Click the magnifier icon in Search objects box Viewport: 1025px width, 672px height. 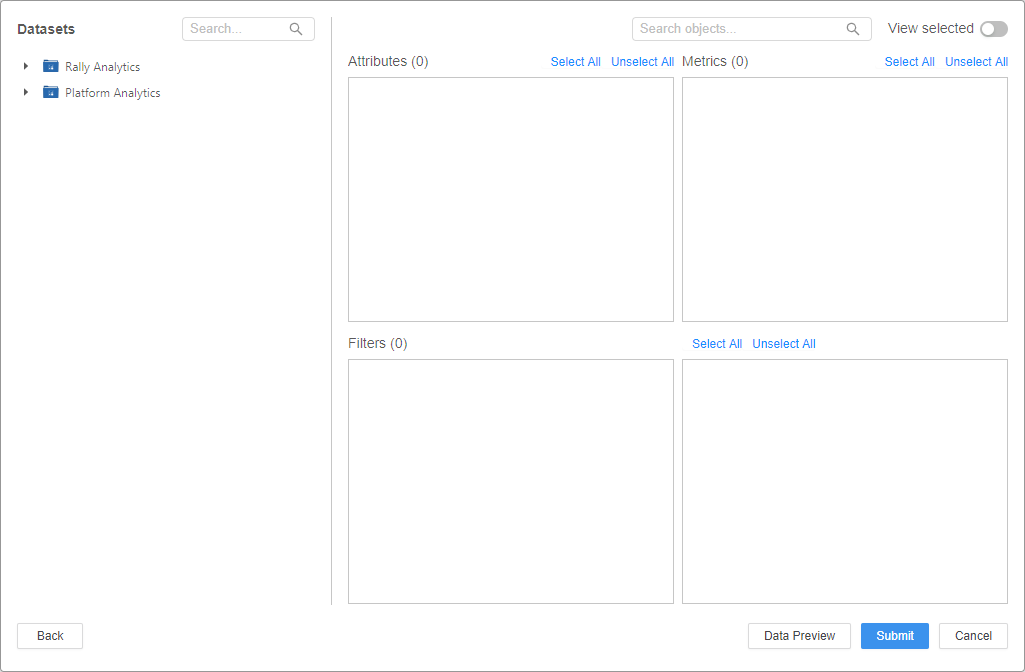tap(853, 29)
